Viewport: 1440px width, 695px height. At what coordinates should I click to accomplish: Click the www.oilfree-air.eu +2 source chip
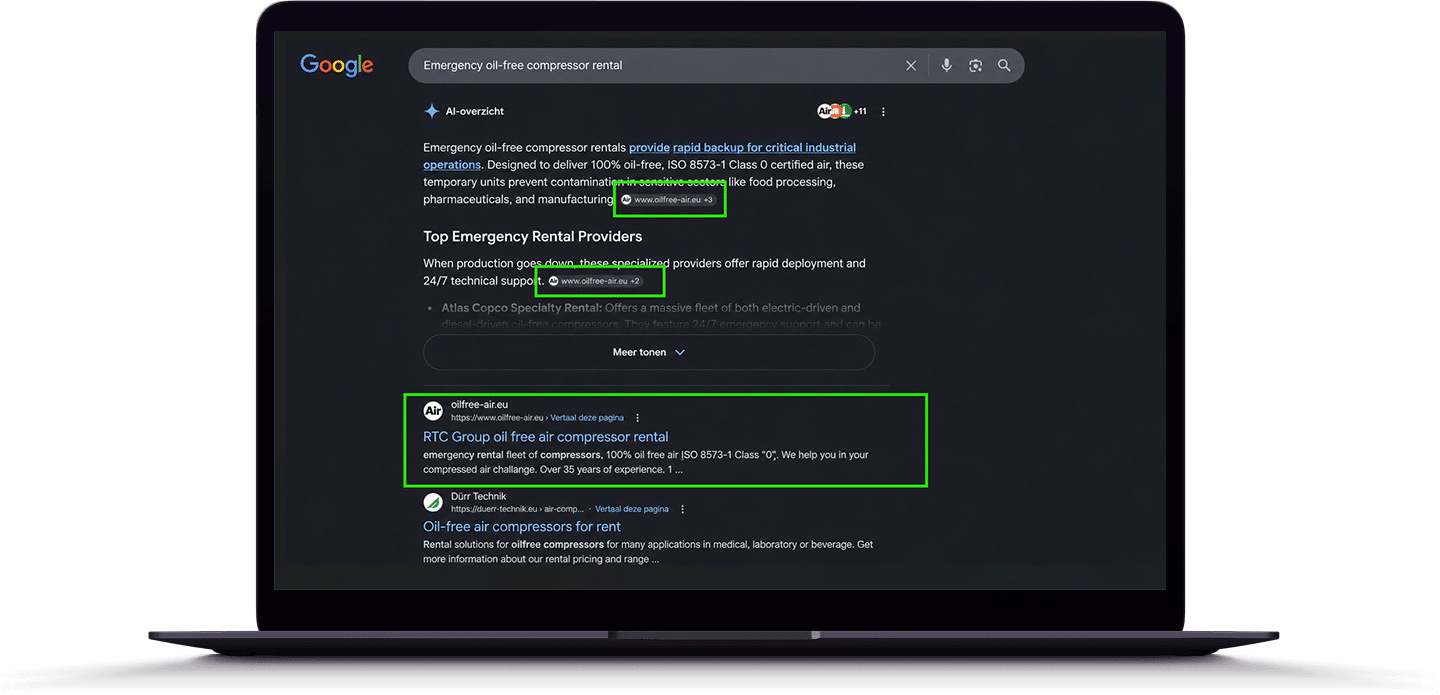coord(595,281)
